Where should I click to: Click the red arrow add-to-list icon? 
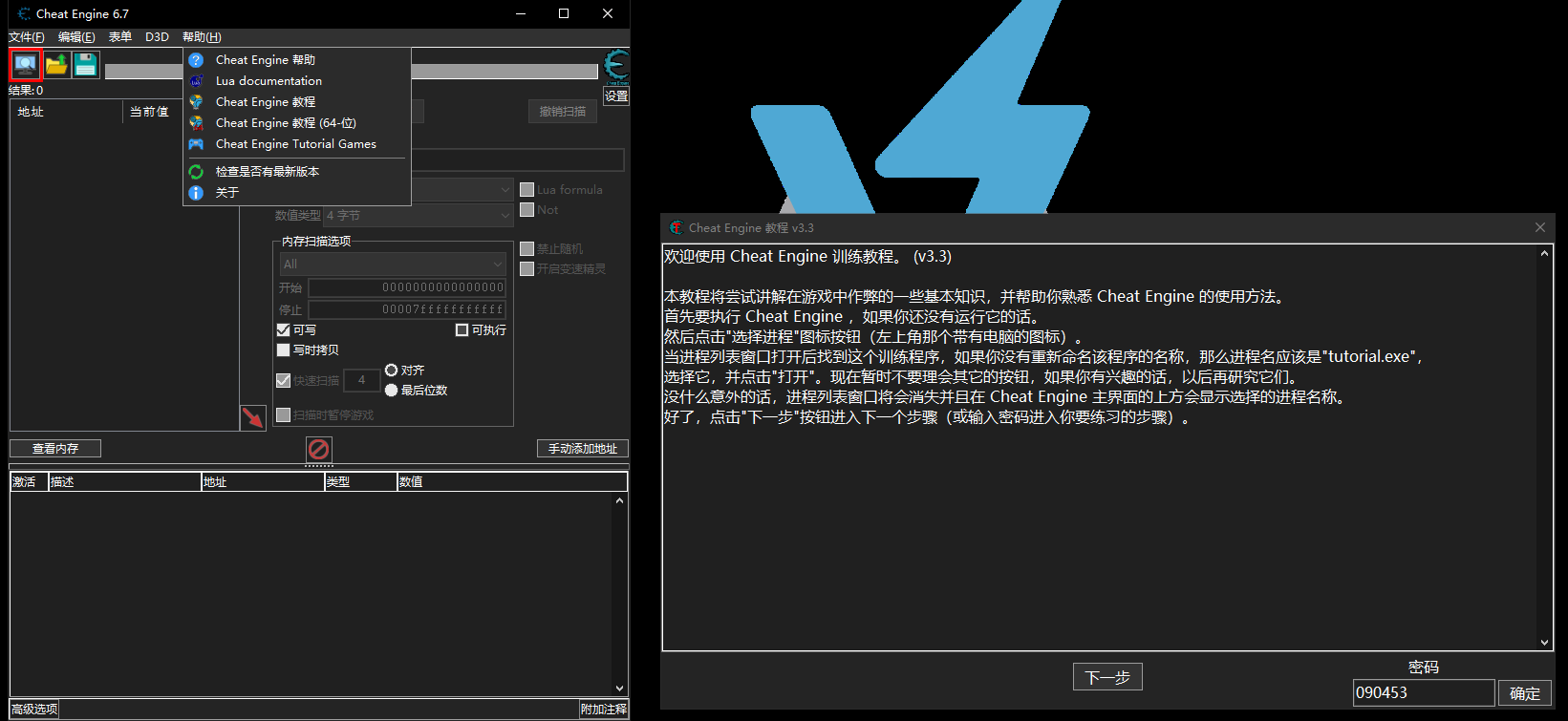252,417
